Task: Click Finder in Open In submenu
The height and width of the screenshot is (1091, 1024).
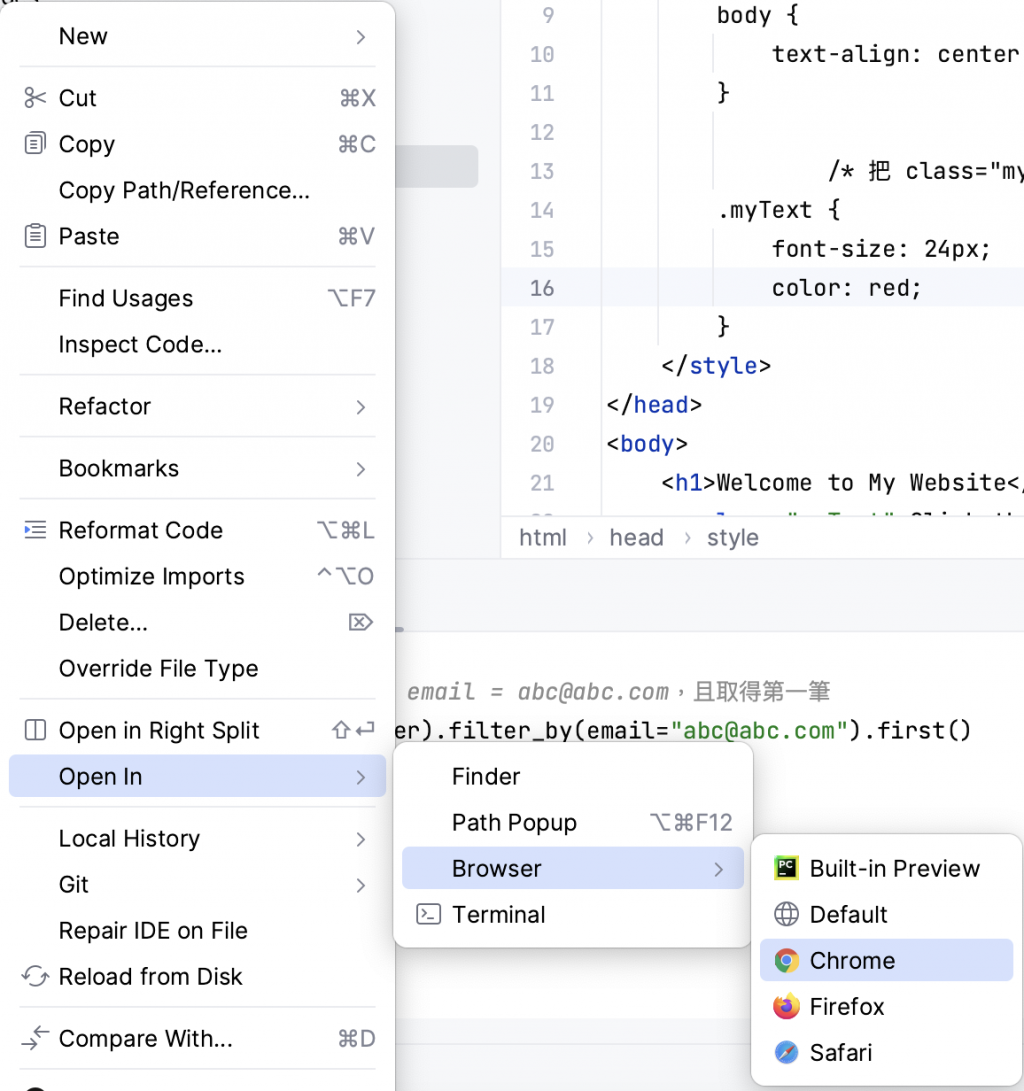Action: [x=486, y=777]
